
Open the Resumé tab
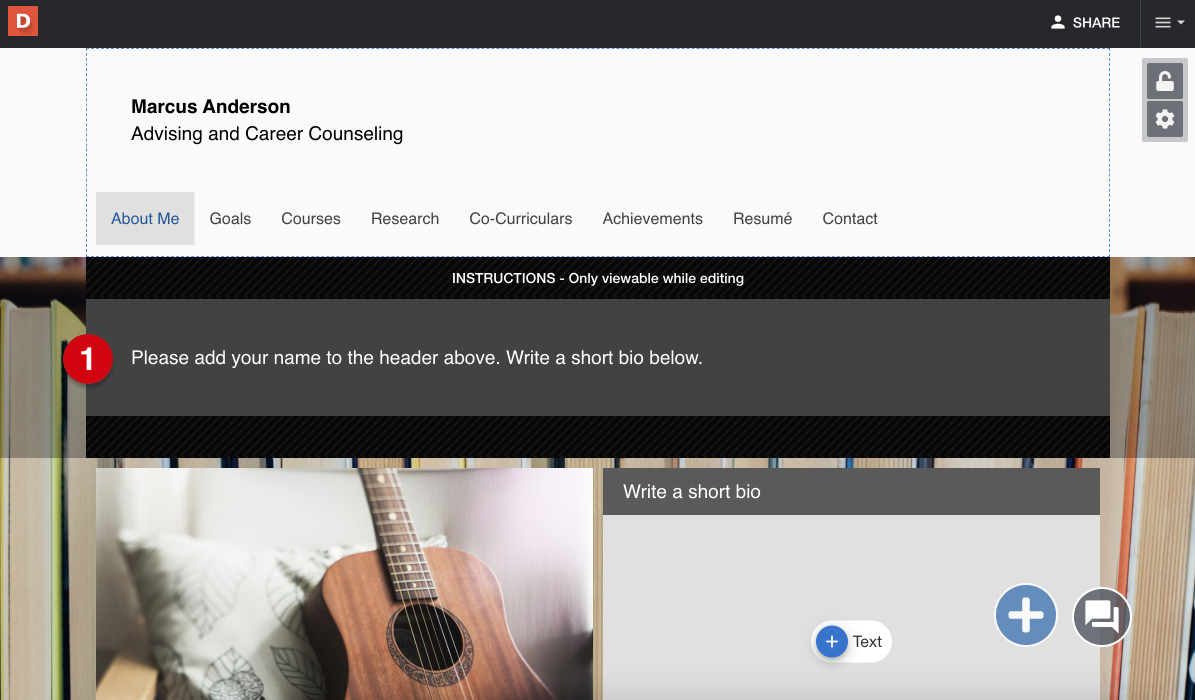[762, 219]
